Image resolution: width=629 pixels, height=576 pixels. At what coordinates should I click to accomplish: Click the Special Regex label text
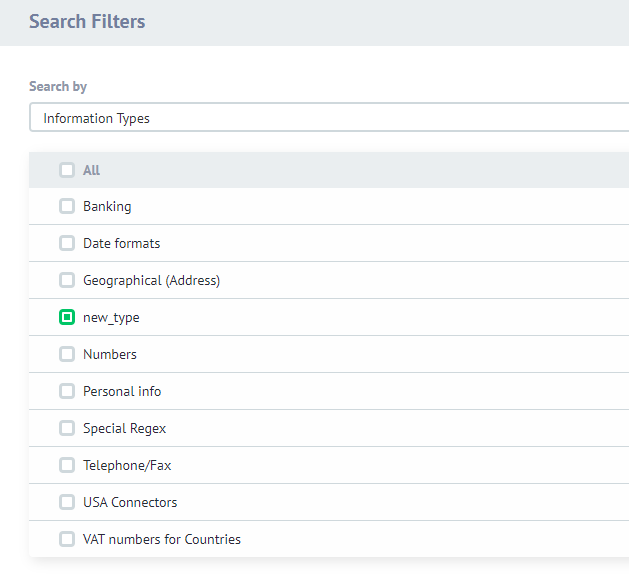[124, 428]
